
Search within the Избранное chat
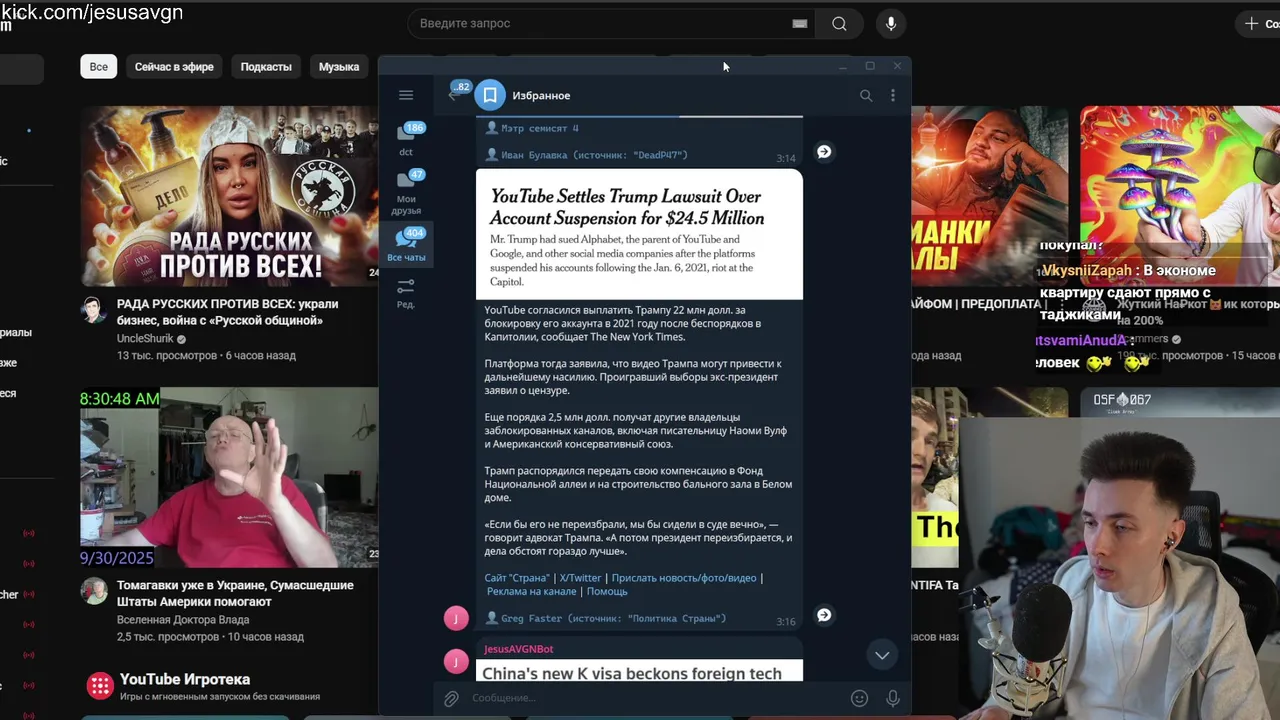click(866, 95)
